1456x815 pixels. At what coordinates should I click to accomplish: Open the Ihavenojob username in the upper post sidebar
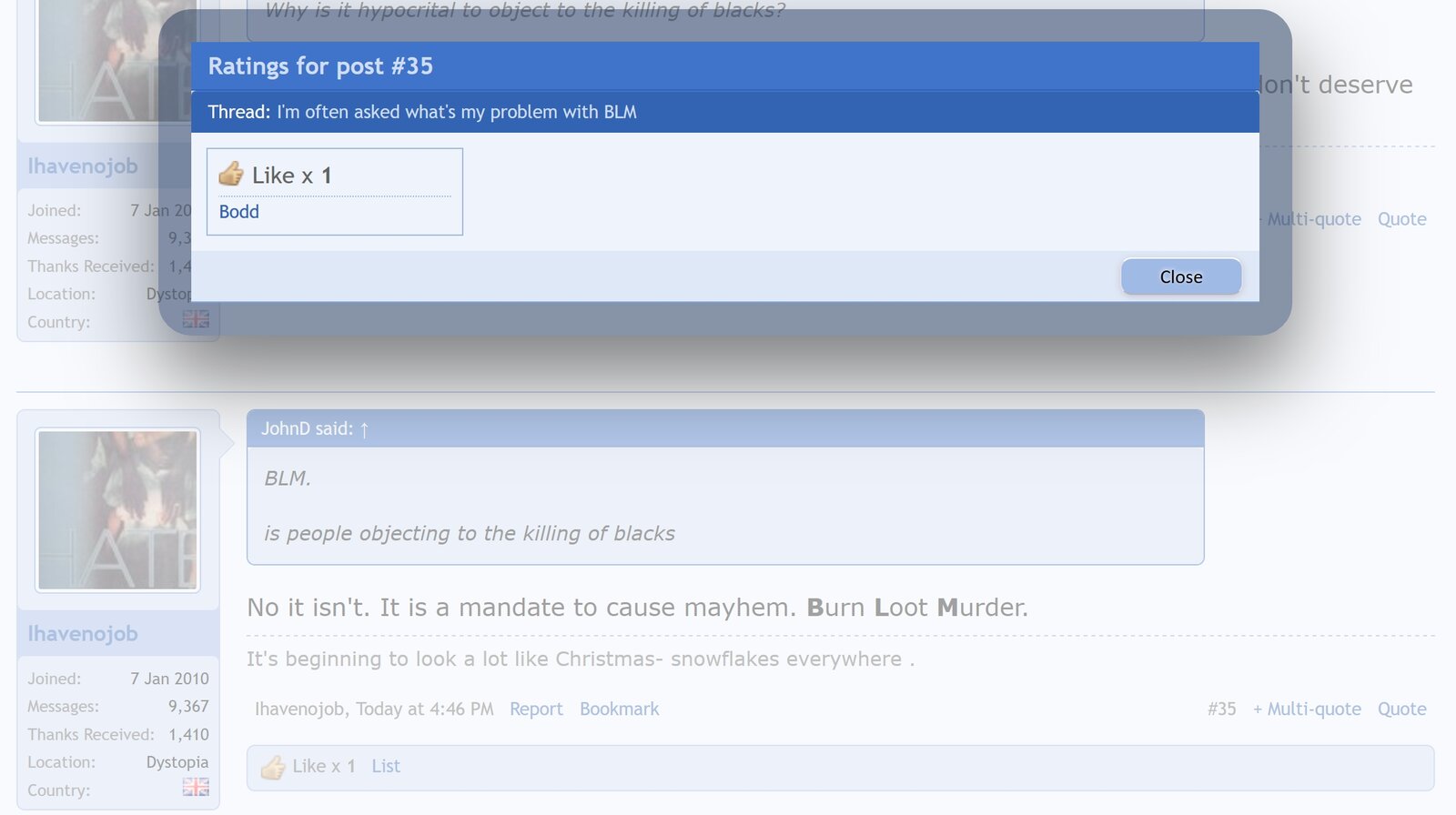click(x=83, y=166)
